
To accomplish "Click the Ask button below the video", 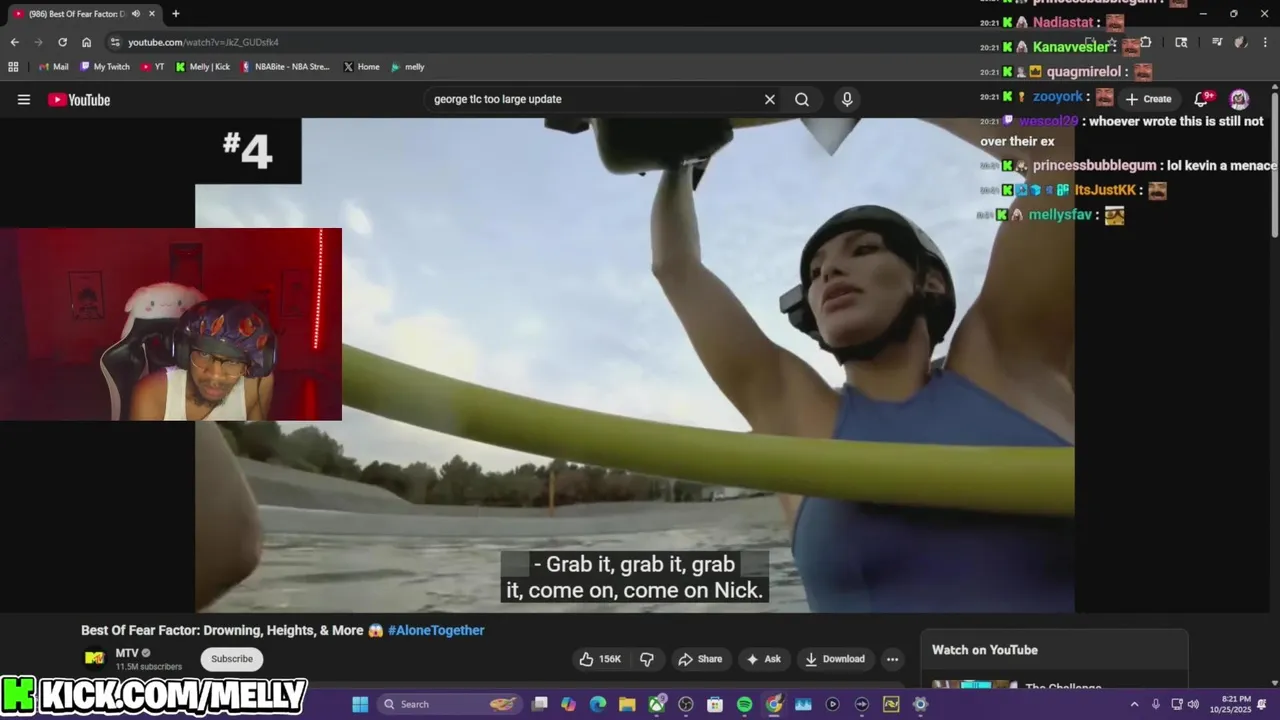I will (763, 659).
